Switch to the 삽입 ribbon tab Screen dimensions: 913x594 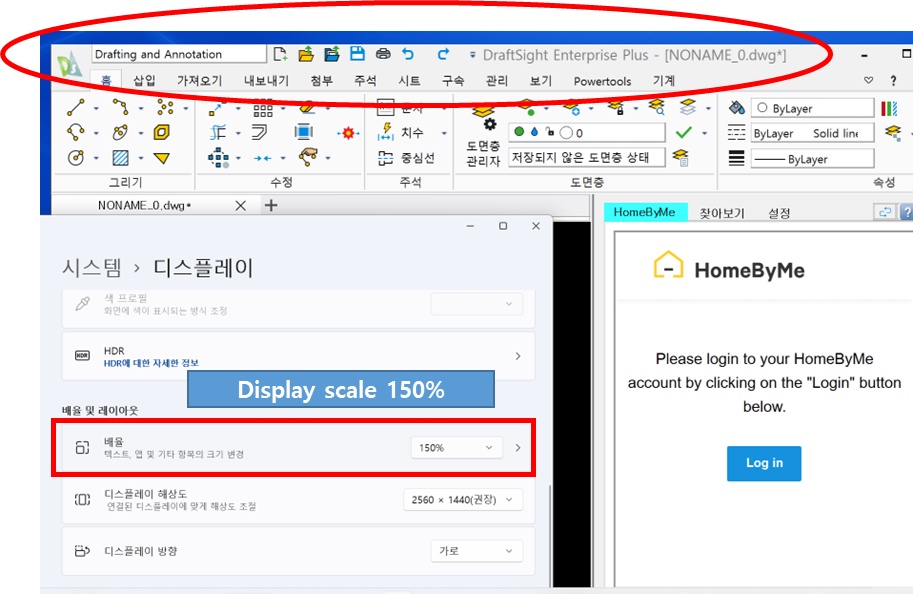144,80
